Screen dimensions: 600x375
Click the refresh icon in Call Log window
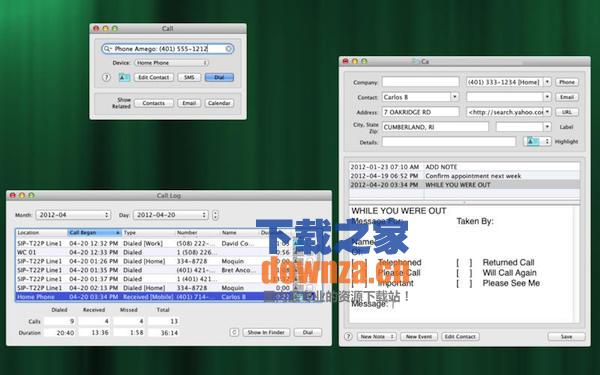tap(234, 333)
